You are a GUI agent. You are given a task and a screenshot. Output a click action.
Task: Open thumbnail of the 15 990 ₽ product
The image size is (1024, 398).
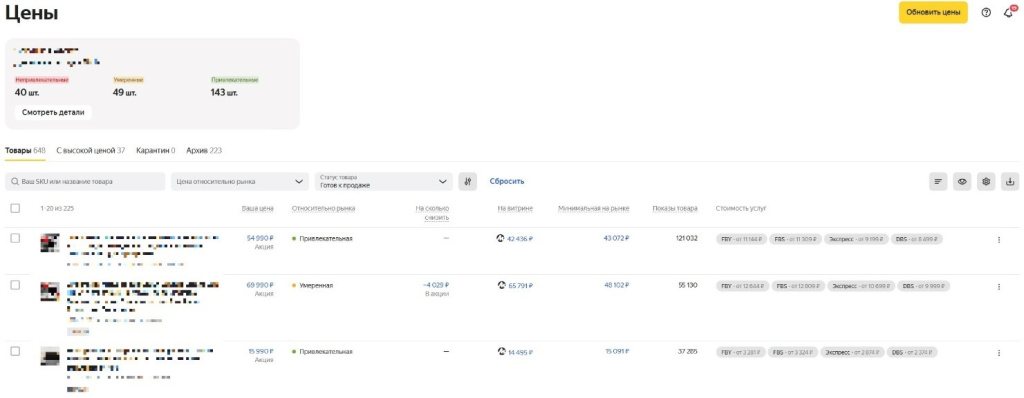[x=50, y=357]
